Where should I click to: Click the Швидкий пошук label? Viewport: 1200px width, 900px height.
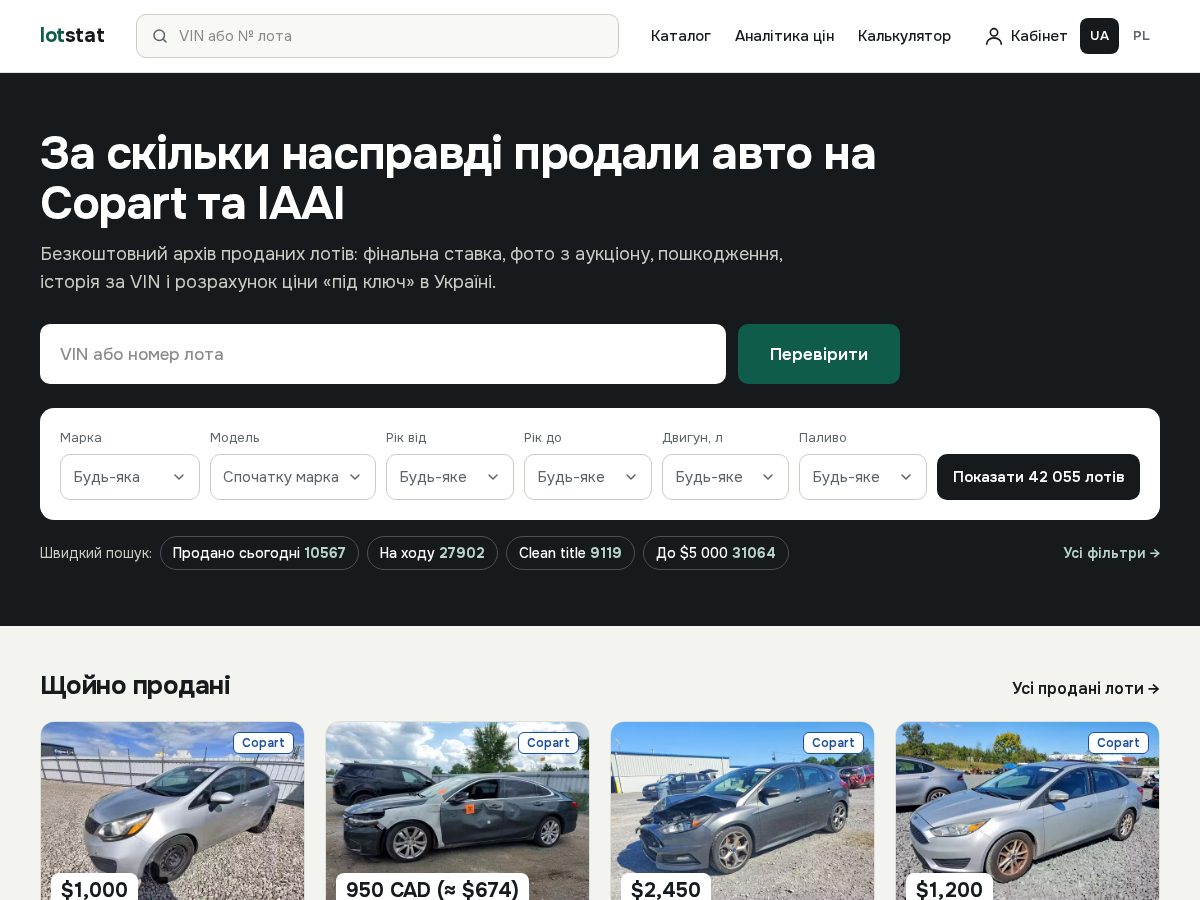tap(96, 553)
